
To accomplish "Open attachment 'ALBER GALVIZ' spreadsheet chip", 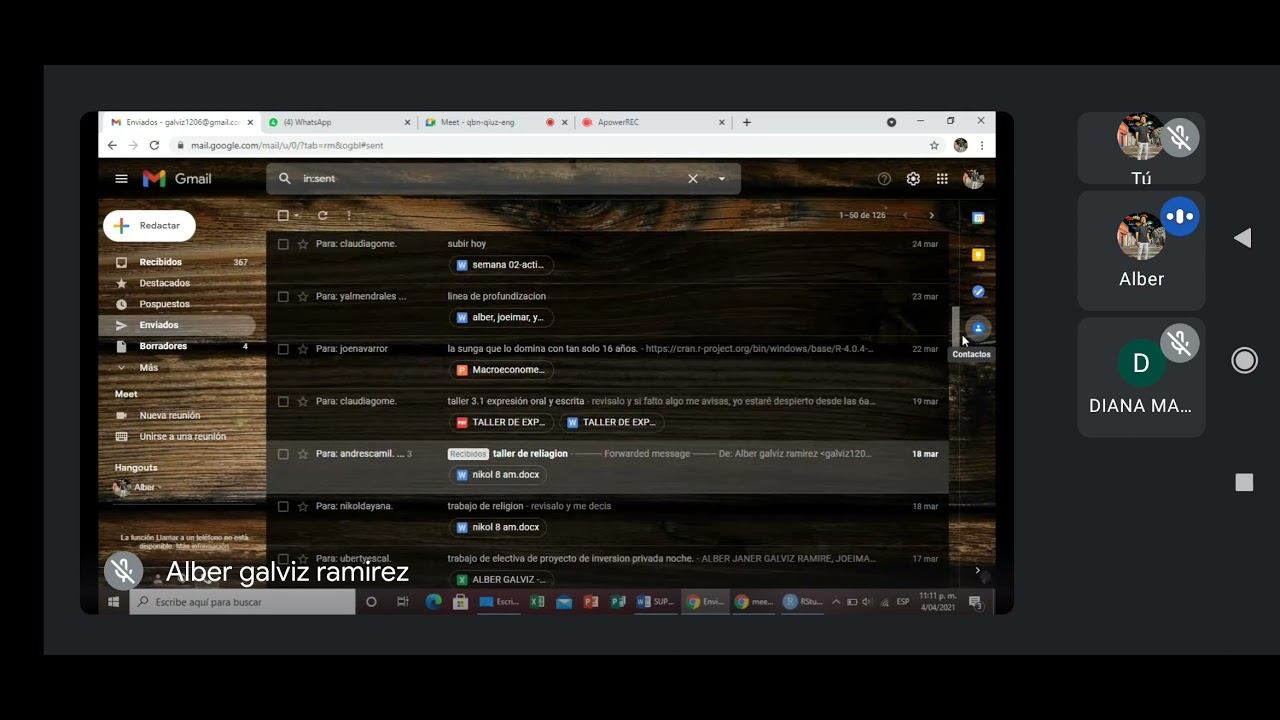I will [x=501, y=579].
